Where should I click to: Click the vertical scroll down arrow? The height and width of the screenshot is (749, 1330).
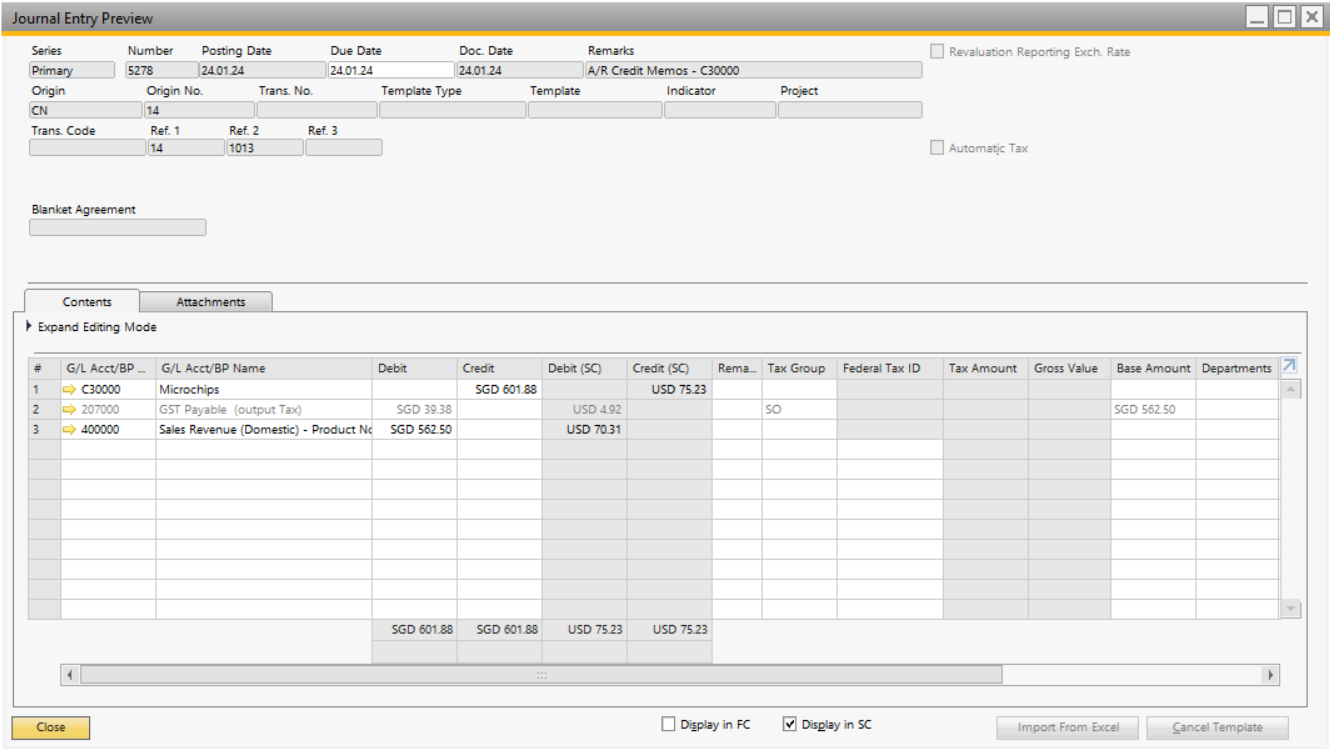(x=1291, y=608)
